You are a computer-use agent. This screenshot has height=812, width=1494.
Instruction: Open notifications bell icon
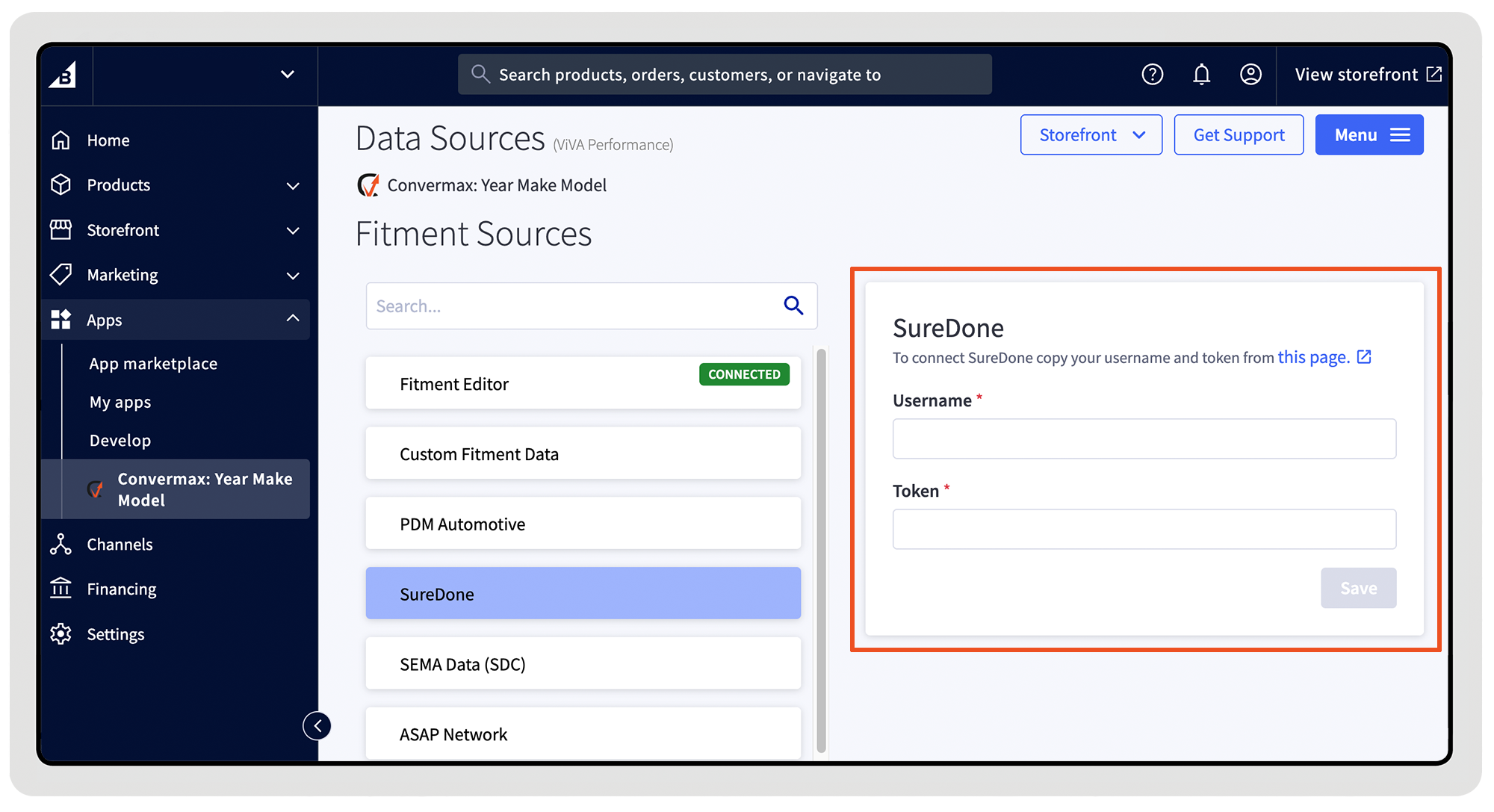pyautogui.click(x=1201, y=75)
